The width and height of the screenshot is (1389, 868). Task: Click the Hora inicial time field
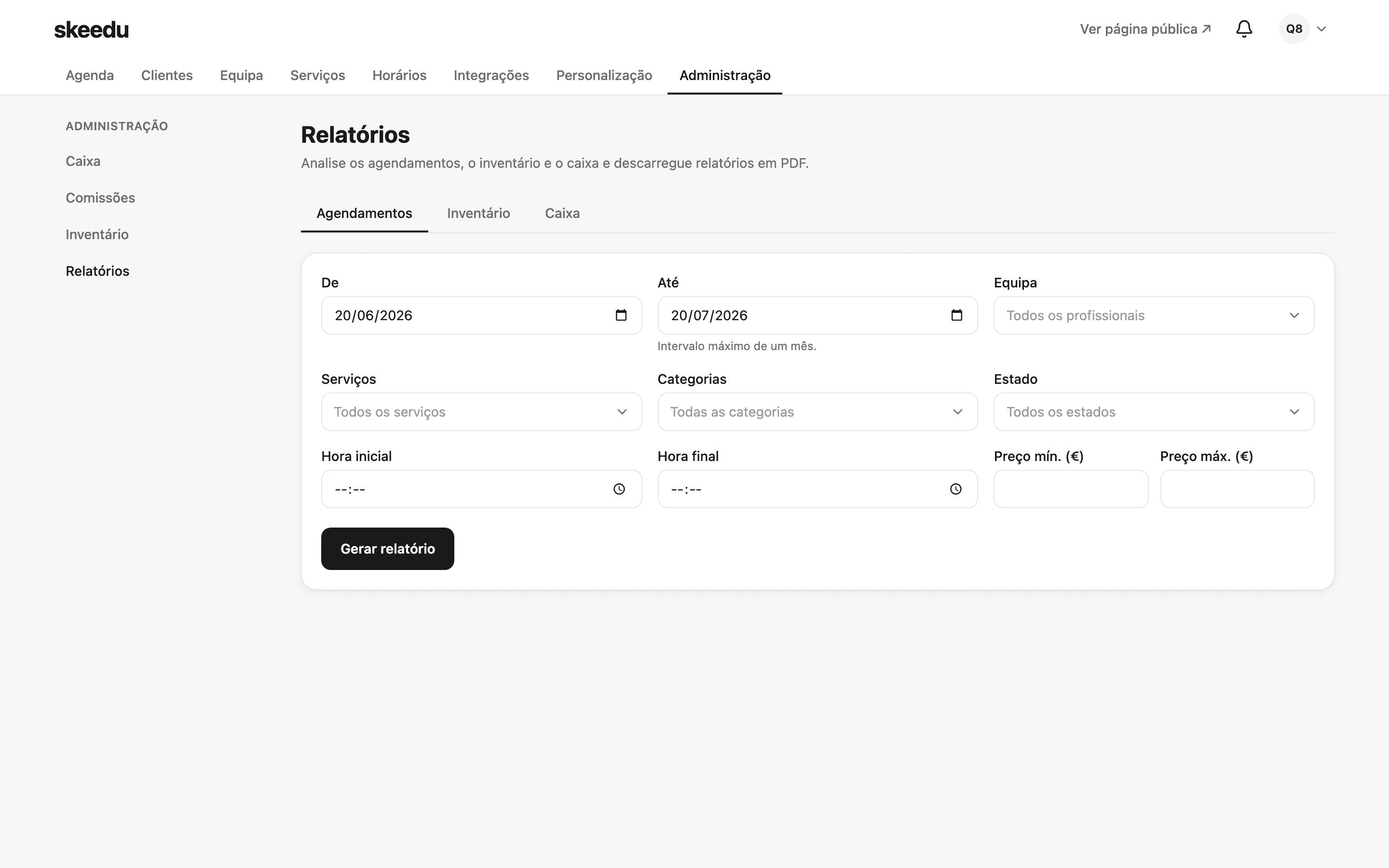click(481, 489)
